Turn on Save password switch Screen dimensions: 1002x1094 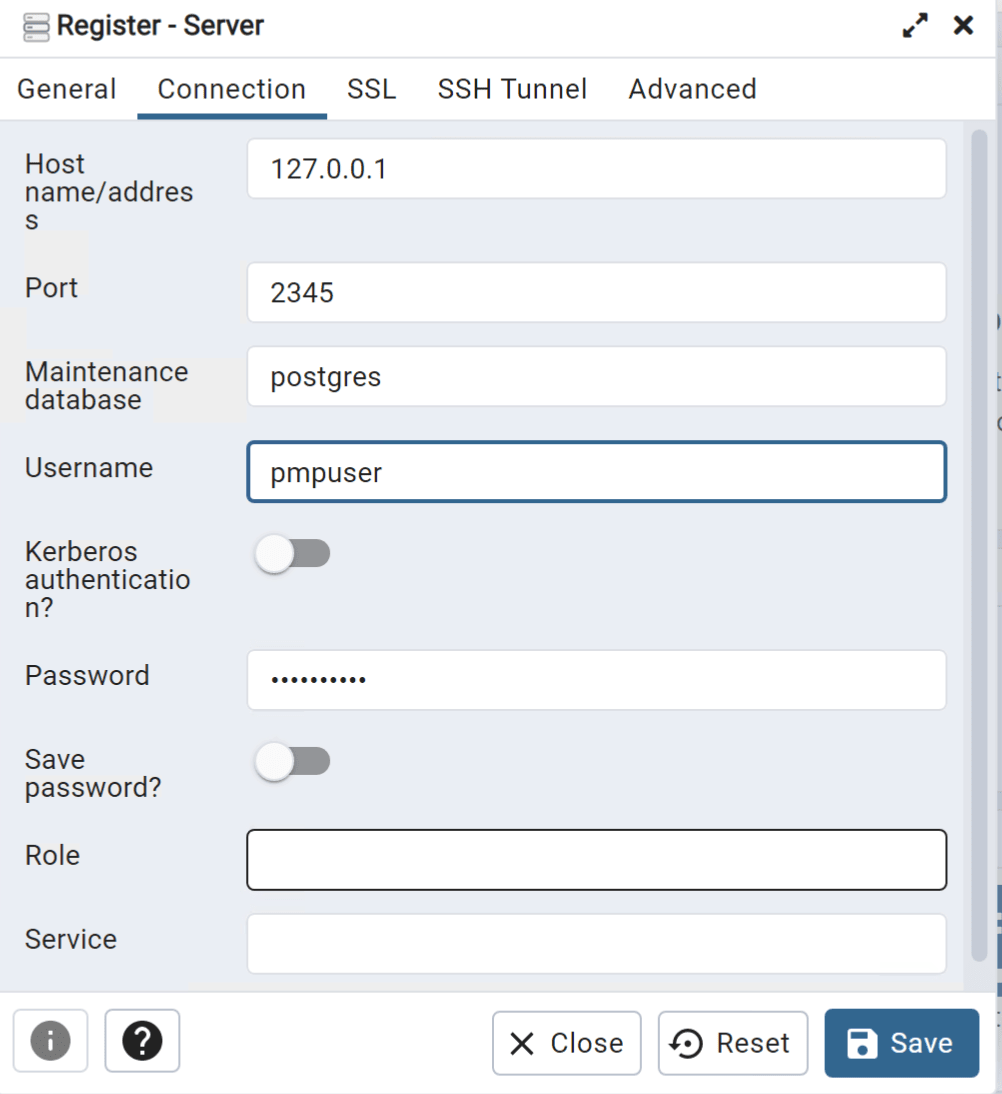click(x=292, y=762)
